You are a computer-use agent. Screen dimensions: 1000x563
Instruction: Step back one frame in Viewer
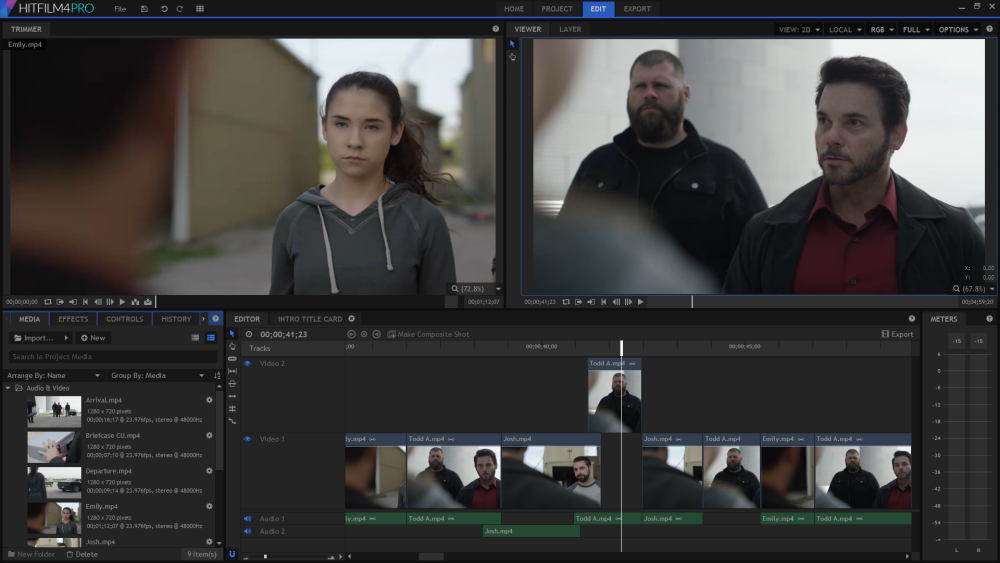[616, 302]
